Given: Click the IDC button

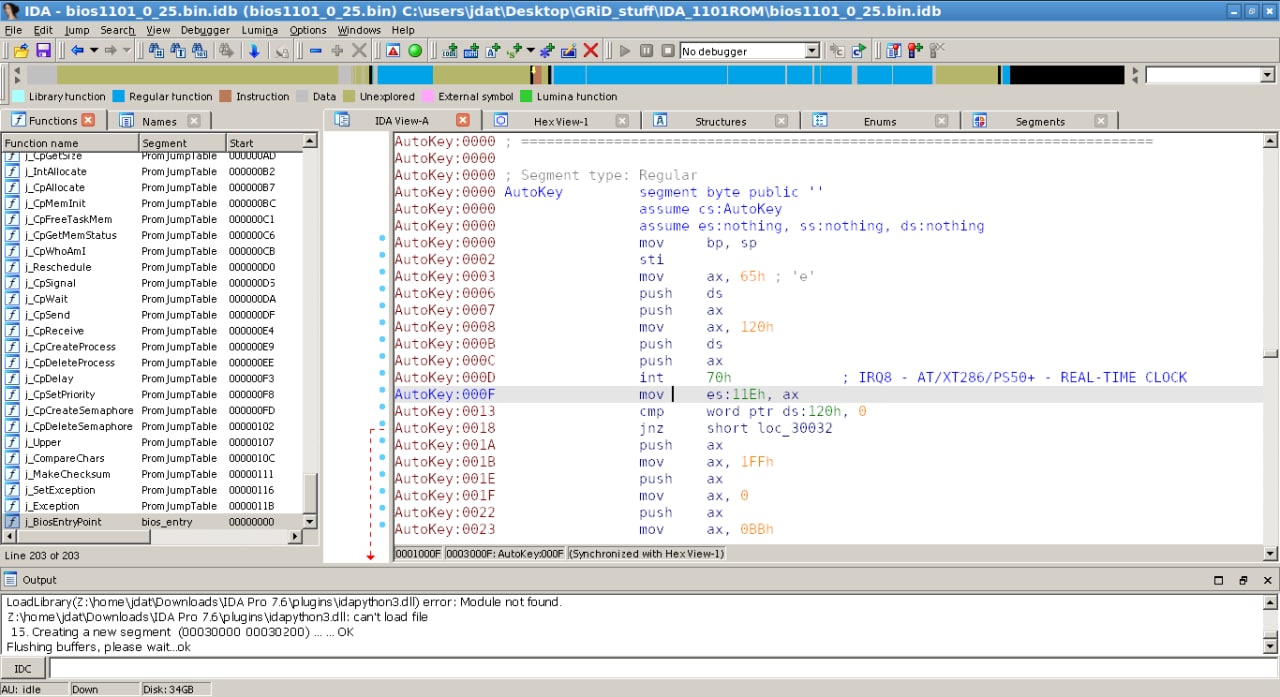Looking at the screenshot, I should pyautogui.click(x=22, y=668).
